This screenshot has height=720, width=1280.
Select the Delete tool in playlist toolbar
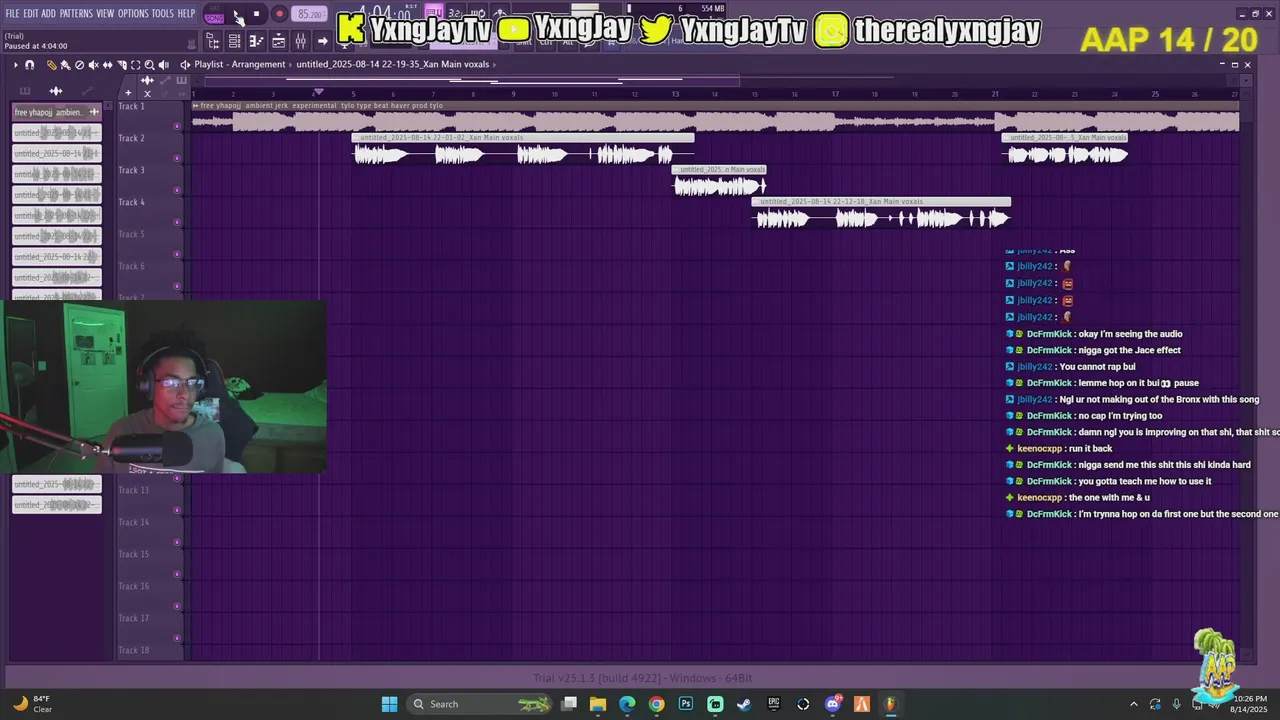(79, 65)
